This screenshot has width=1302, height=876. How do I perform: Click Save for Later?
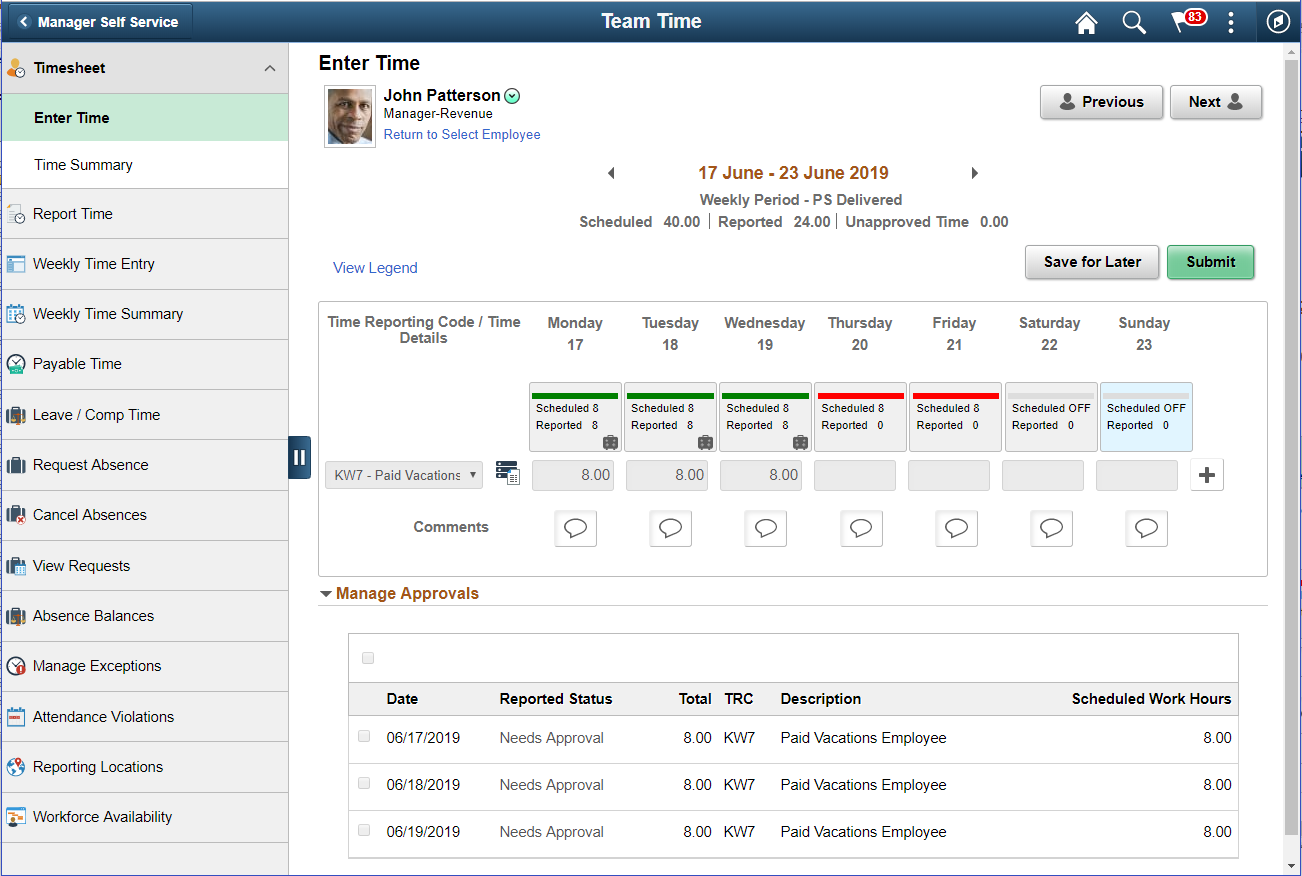1092,262
